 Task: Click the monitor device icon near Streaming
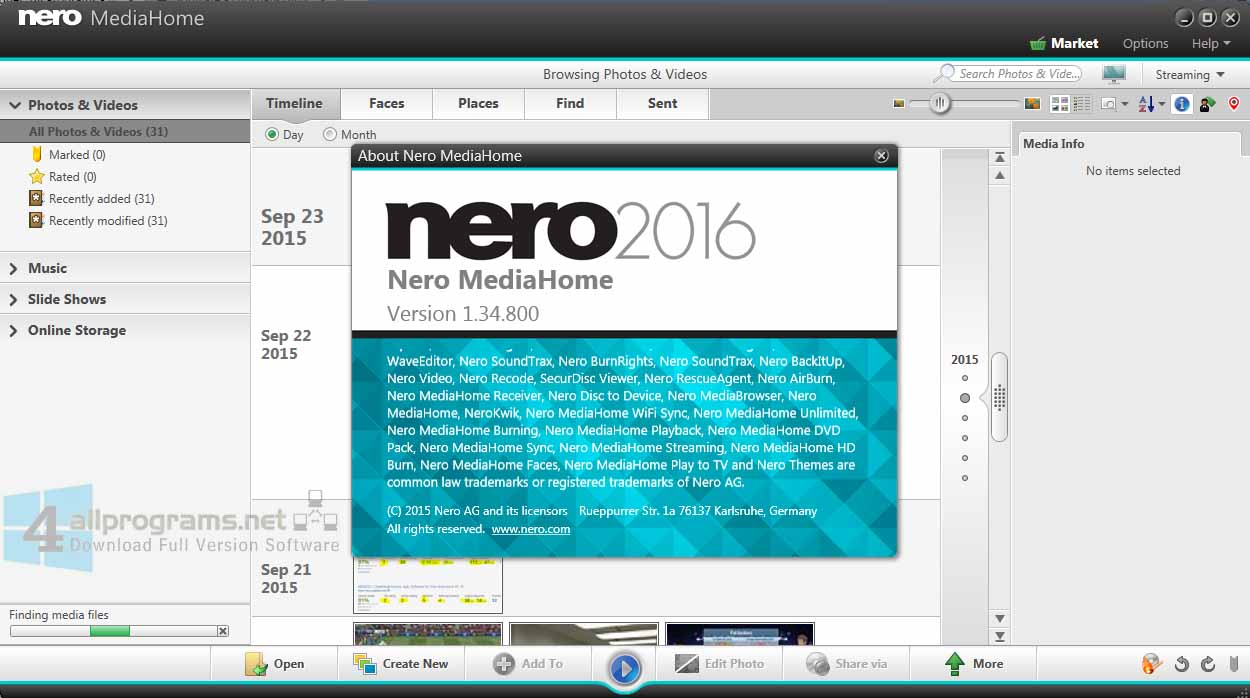tap(1113, 74)
